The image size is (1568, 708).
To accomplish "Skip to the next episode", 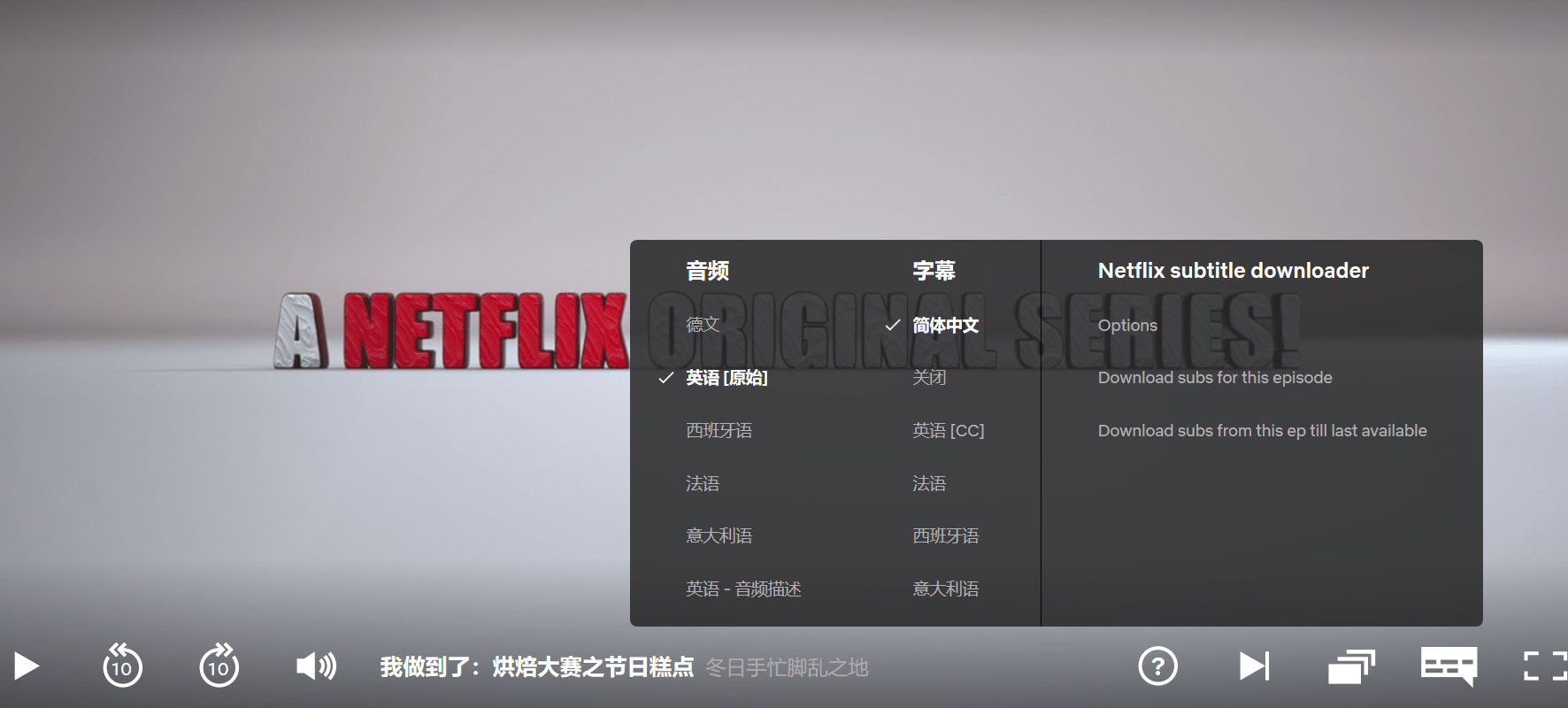I will point(1254,666).
